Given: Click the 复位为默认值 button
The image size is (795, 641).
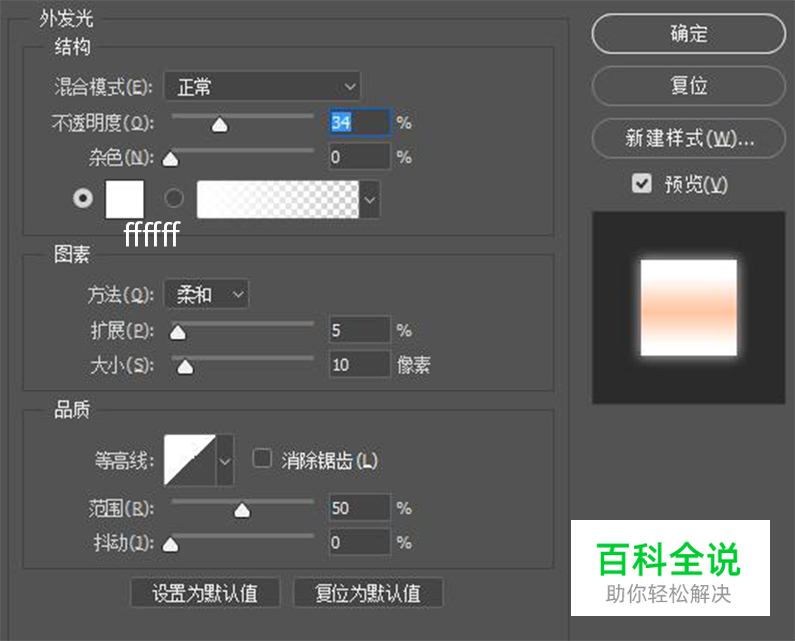Looking at the screenshot, I should pyautogui.click(x=367, y=593).
